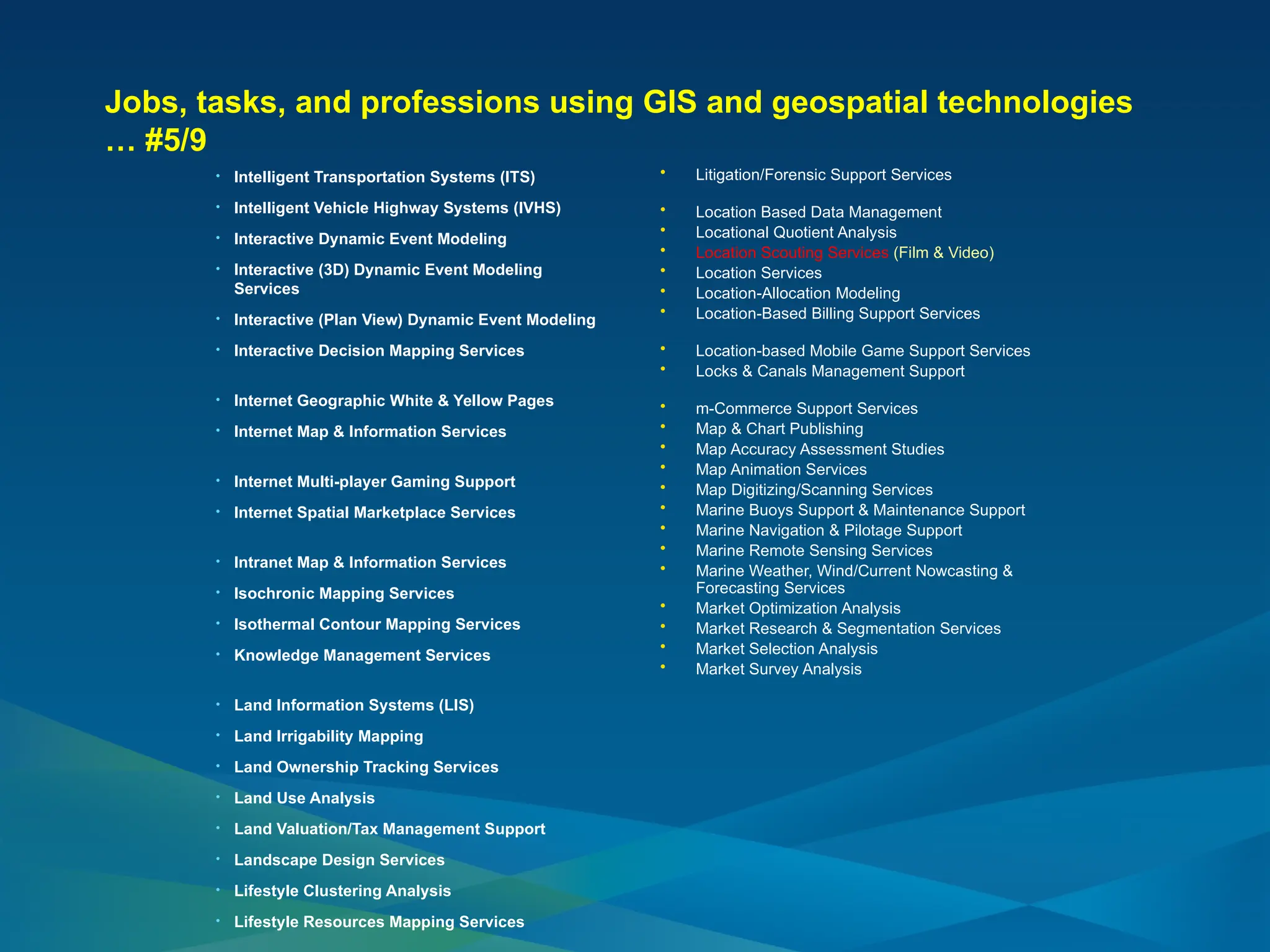Screen dimensions: 1270x952
Task: Select 'Lifestyle Clustering Analysis' line
Action: 342,891
